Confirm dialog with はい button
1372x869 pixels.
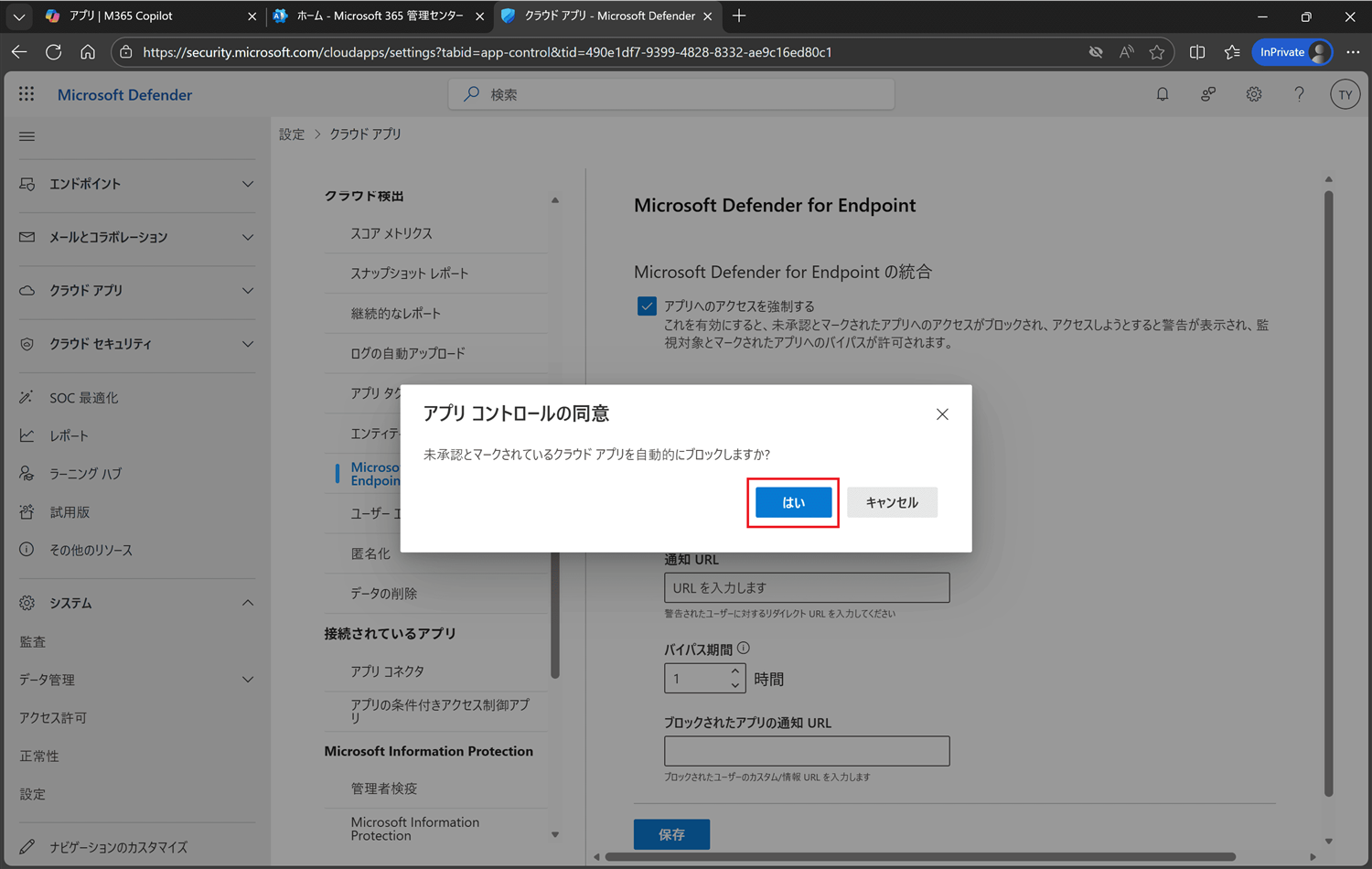coord(793,502)
